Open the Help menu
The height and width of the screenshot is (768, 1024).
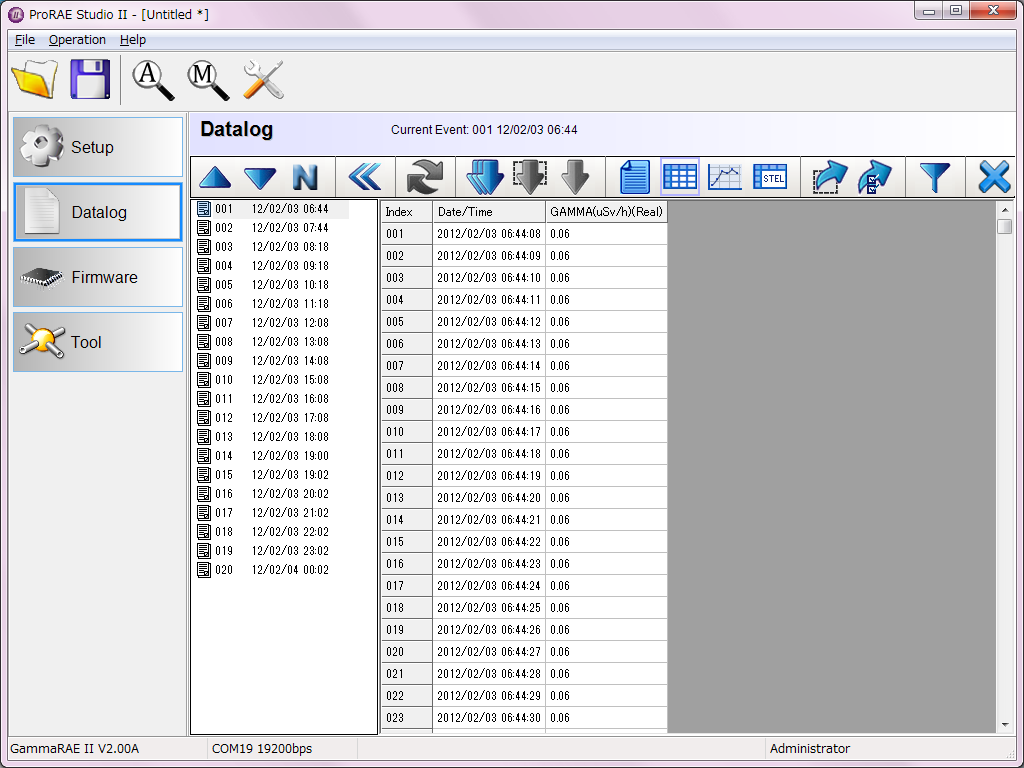point(133,40)
